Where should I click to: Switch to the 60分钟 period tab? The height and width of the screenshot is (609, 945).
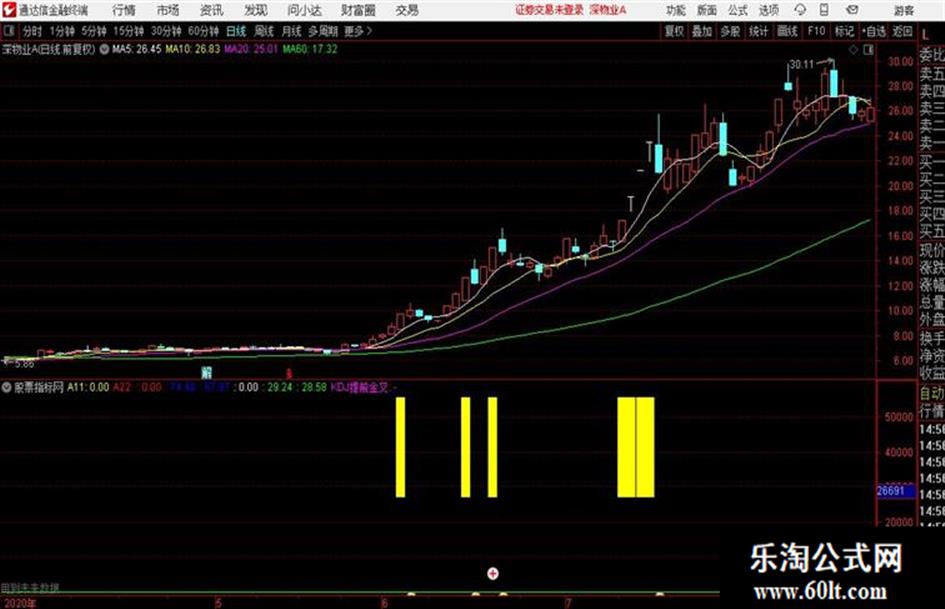(x=204, y=31)
